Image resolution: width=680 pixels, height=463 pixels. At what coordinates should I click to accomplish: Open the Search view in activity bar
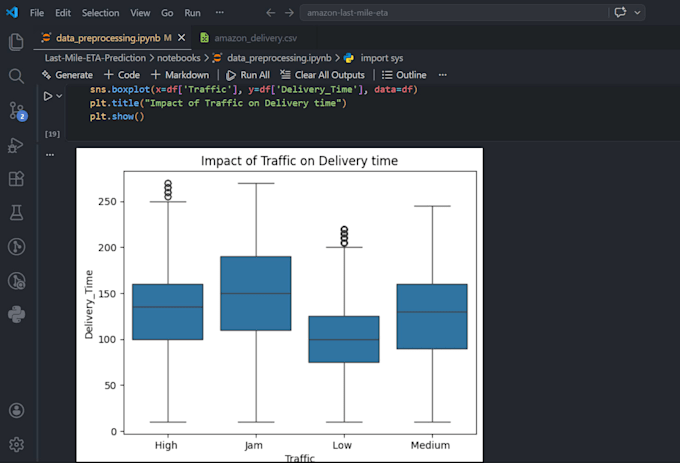tap(16, 76)
